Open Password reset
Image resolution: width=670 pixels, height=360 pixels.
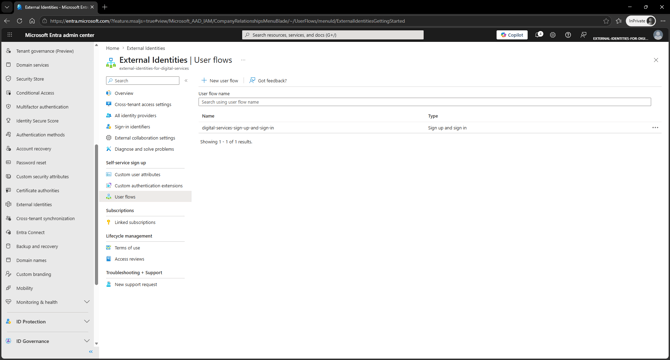coord(31,163)
